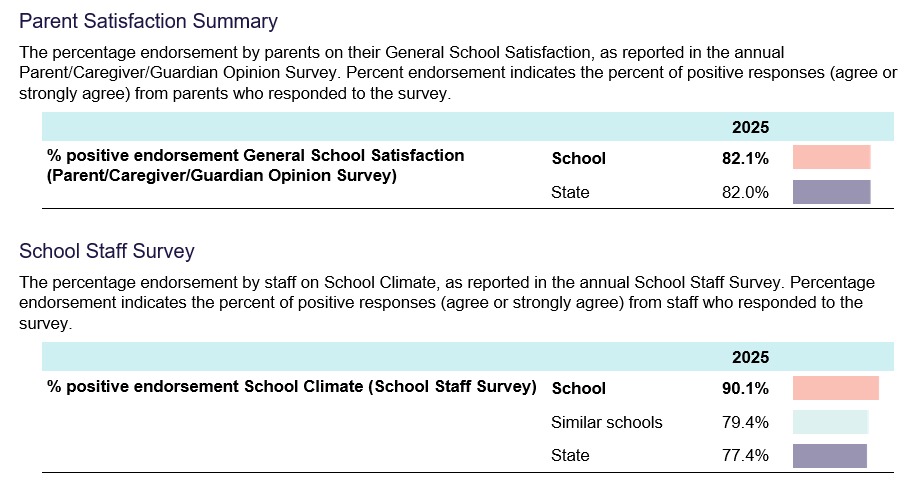This screenshot has height=486, width=920.
Task: Click the purple State bar at 77.4%
Action: (829, 456)
